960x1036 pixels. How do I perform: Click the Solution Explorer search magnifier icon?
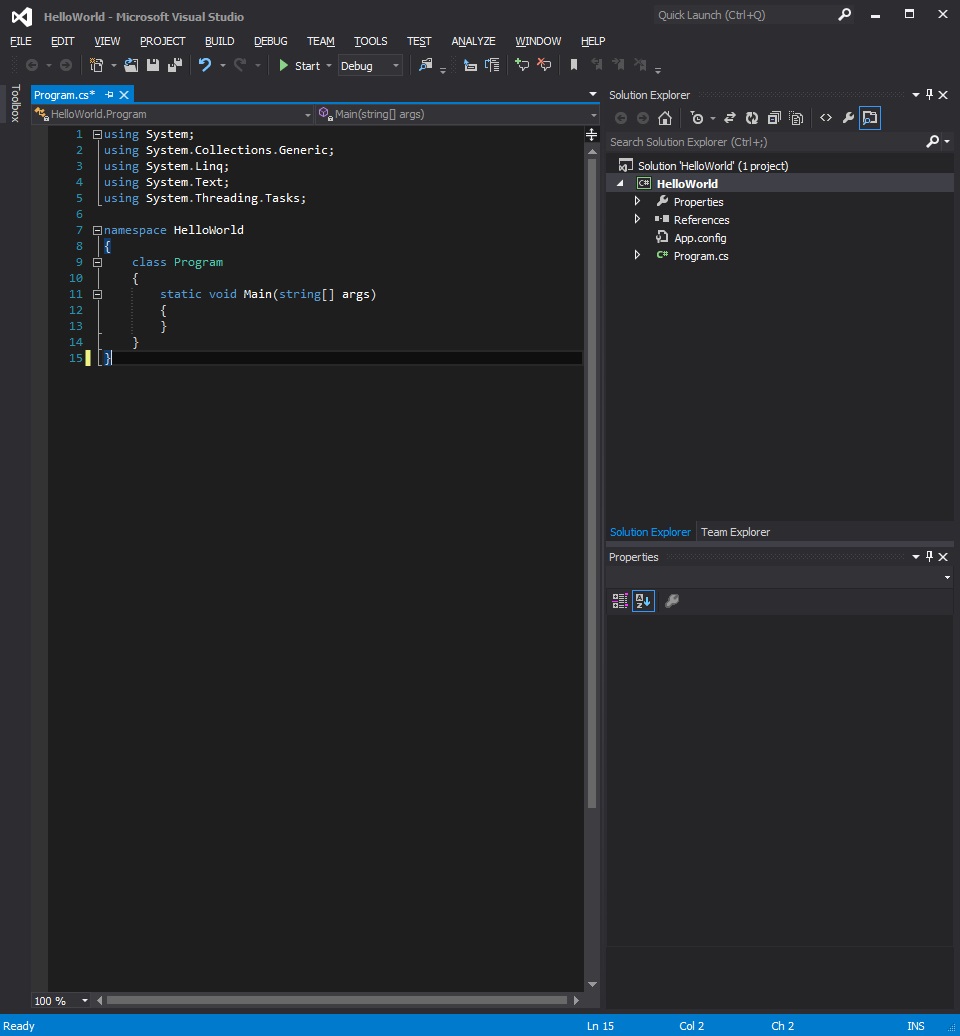(x=932, y=141)
